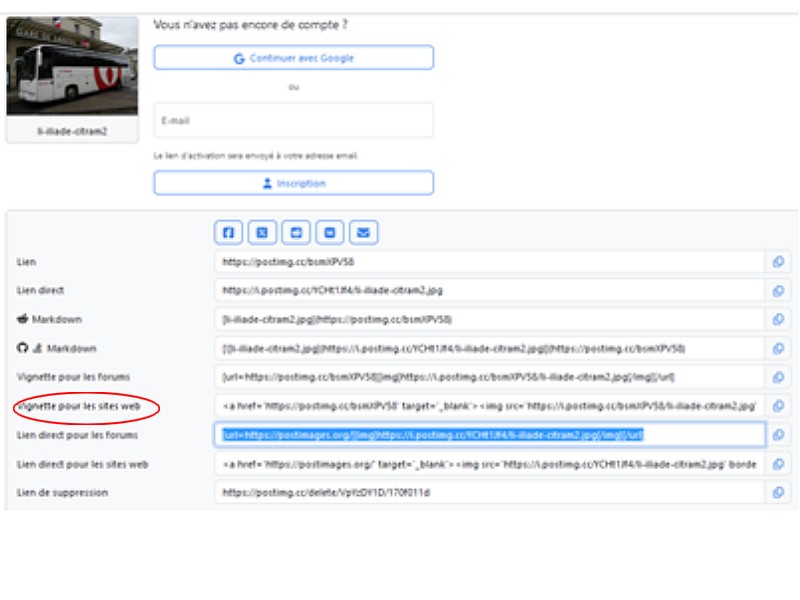800x600 pixels.
Task: Share image via X (Twitter) icon
Action: click(x=262, y=233)
